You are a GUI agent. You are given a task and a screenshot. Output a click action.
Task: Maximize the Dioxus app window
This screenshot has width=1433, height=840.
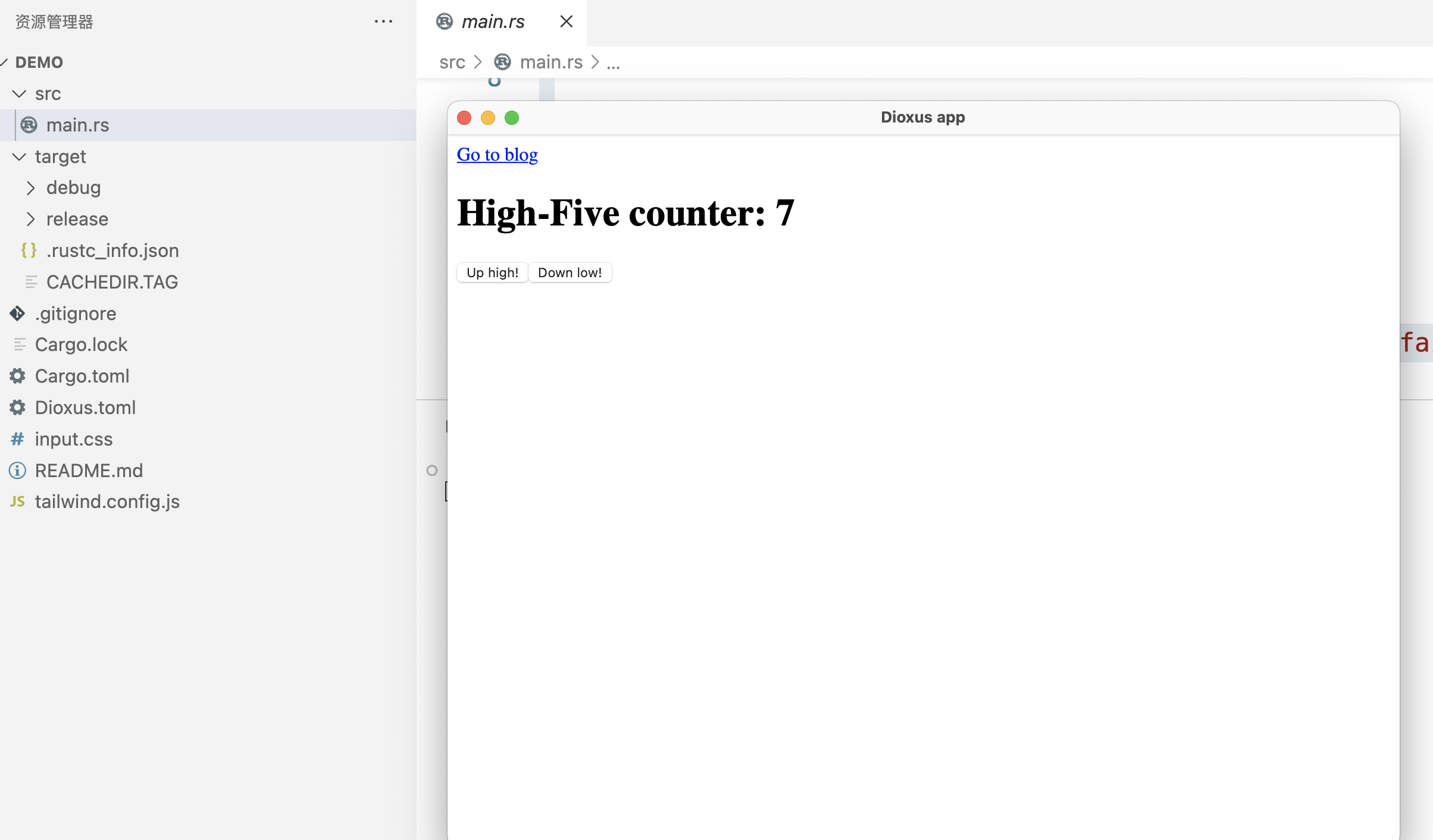[512, 118]
